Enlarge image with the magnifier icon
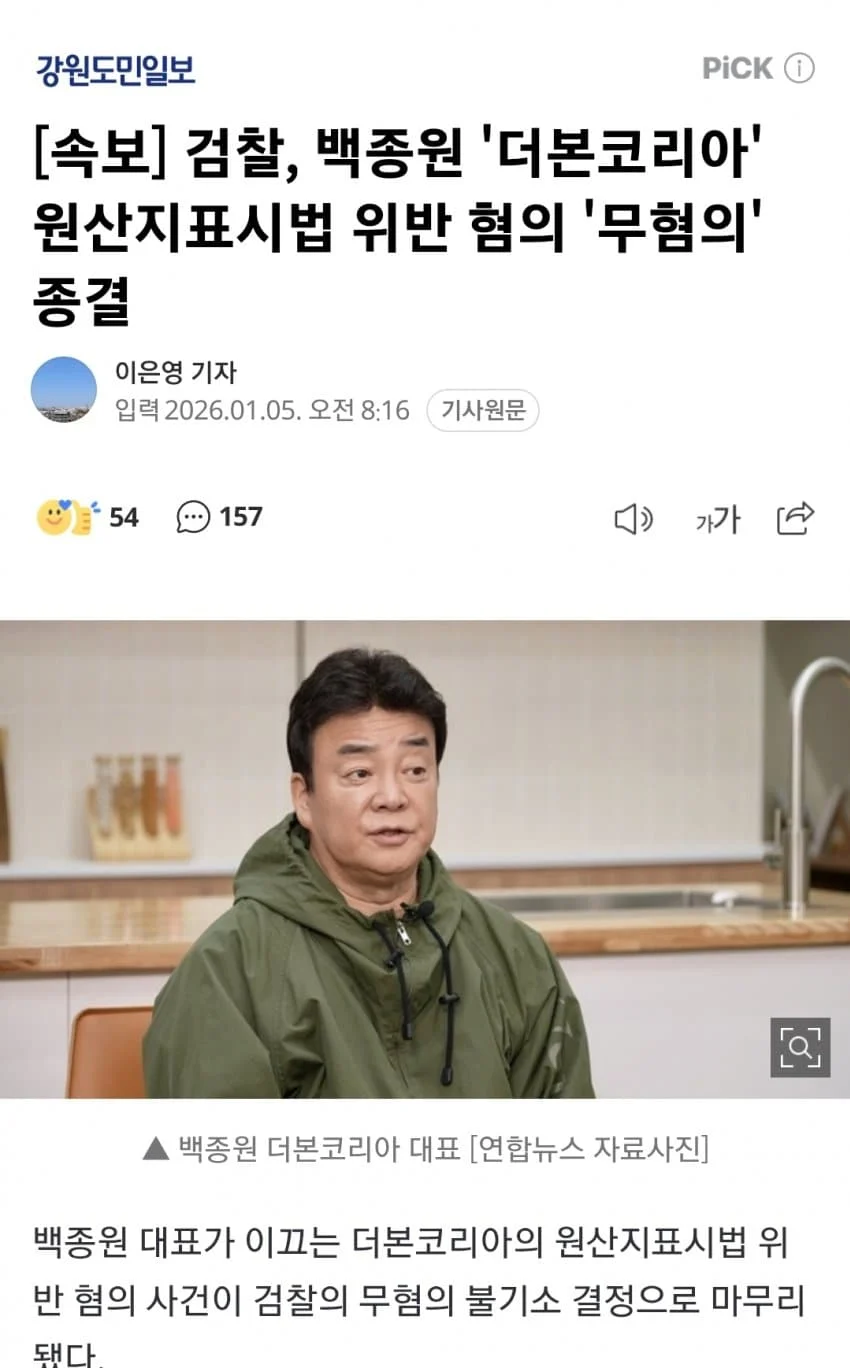The image size is (850, 1368). point(800,1047)
